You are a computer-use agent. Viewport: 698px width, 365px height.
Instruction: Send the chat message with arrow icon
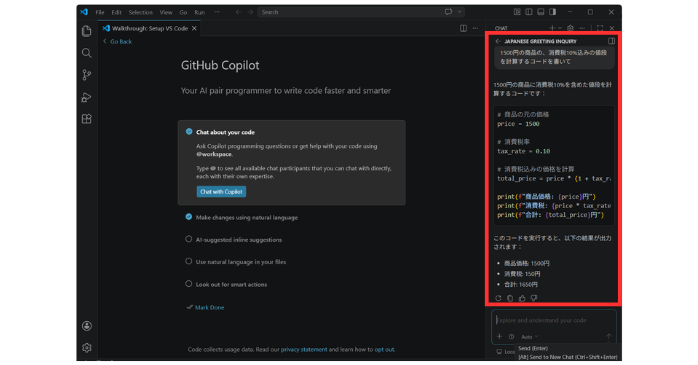608,337
